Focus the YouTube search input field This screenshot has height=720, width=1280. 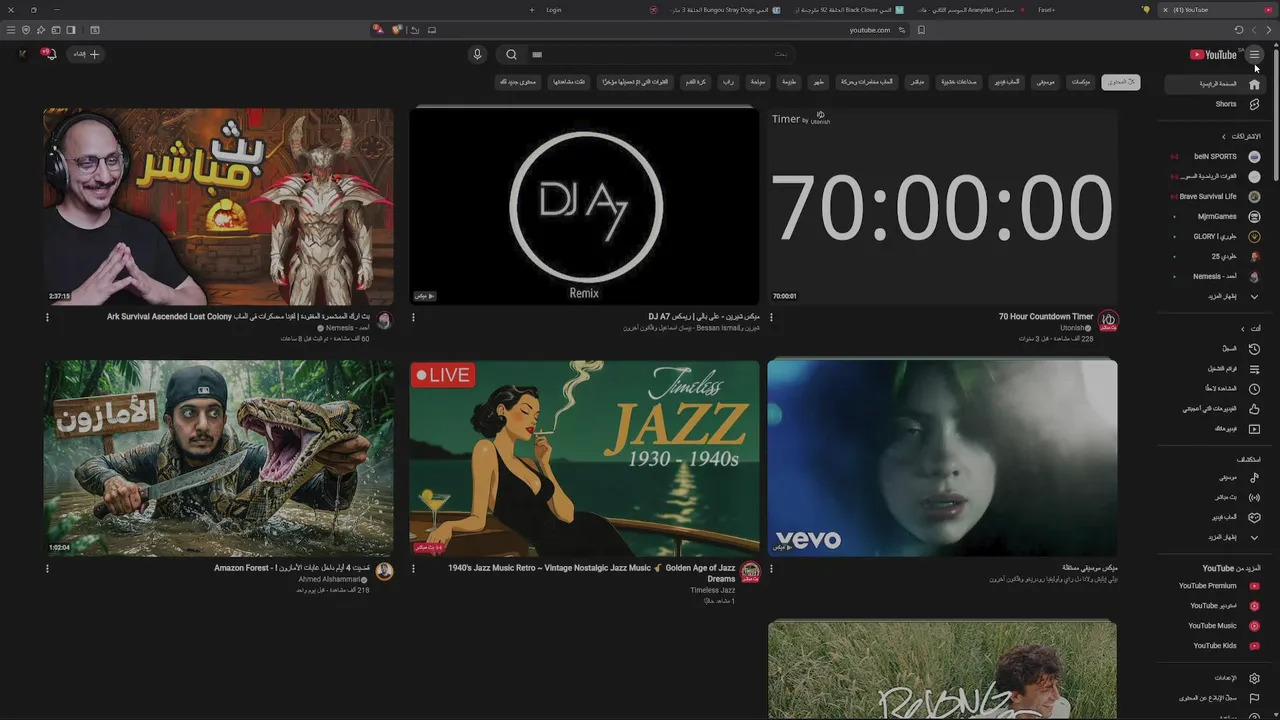(x=660, y=54)
